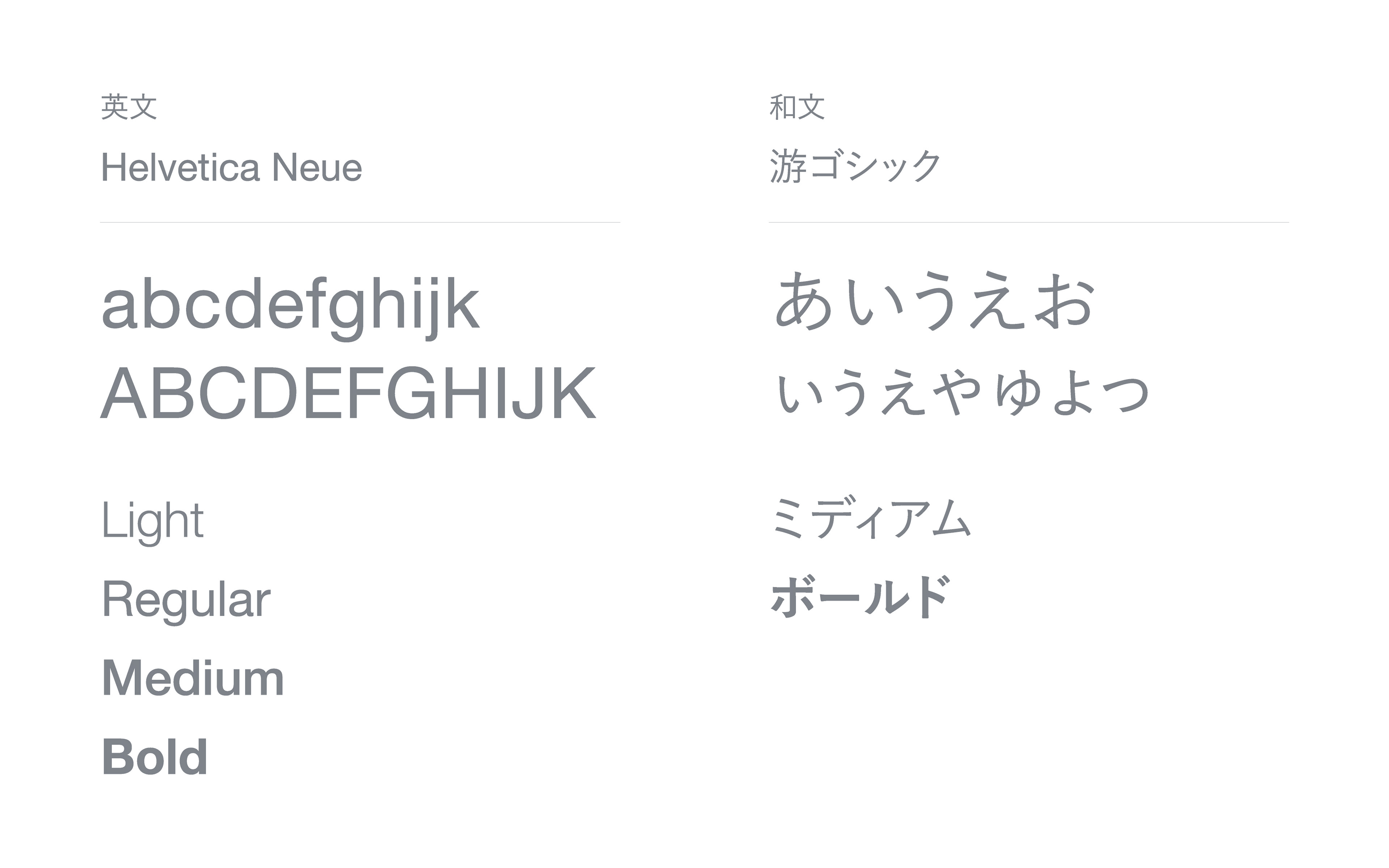
Task: Select the uppercase ABCDEFGHIJK sample text
Action: pyautogui.click(x=349, y=393)
